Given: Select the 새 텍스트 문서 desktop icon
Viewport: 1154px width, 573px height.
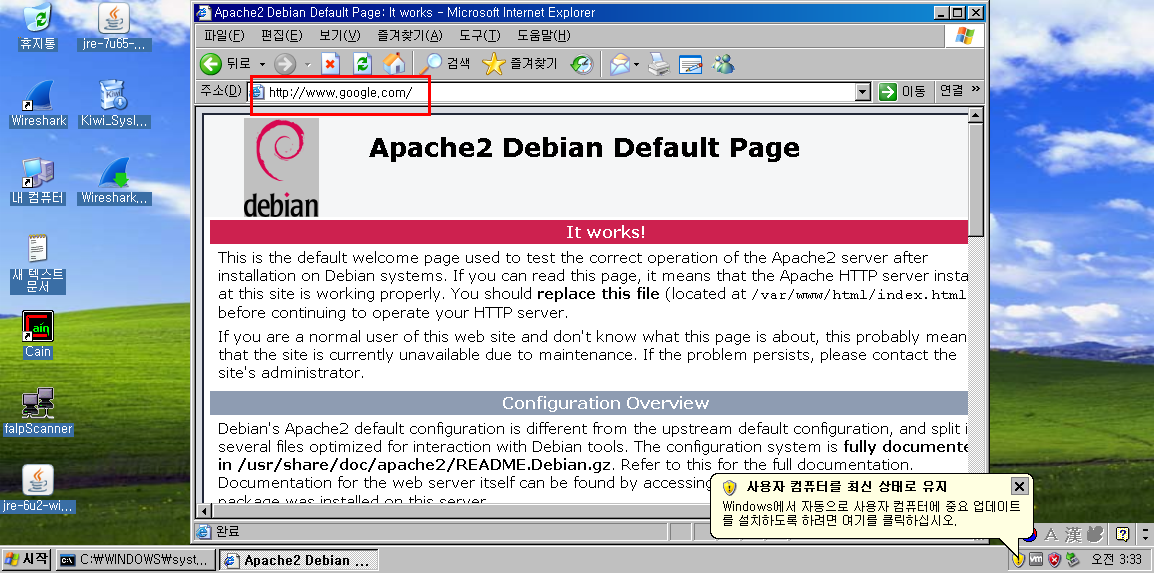Looking at the screenshot, I should click(x=38, y=264).
